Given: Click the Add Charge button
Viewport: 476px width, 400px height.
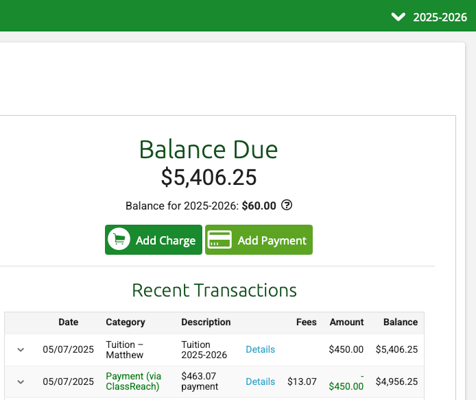Looking at the screenshot, I should click(153, 240).
